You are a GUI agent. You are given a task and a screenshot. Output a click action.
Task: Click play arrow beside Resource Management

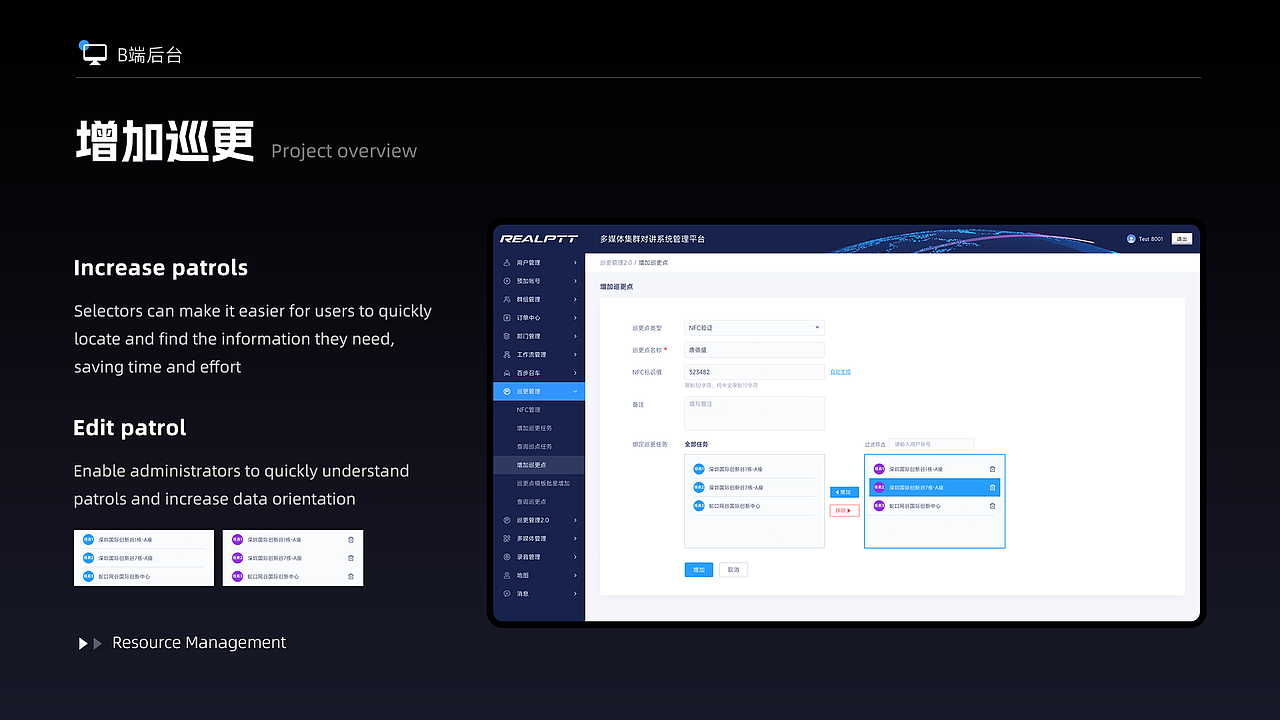pyautogui.click(x=84, y=643)
